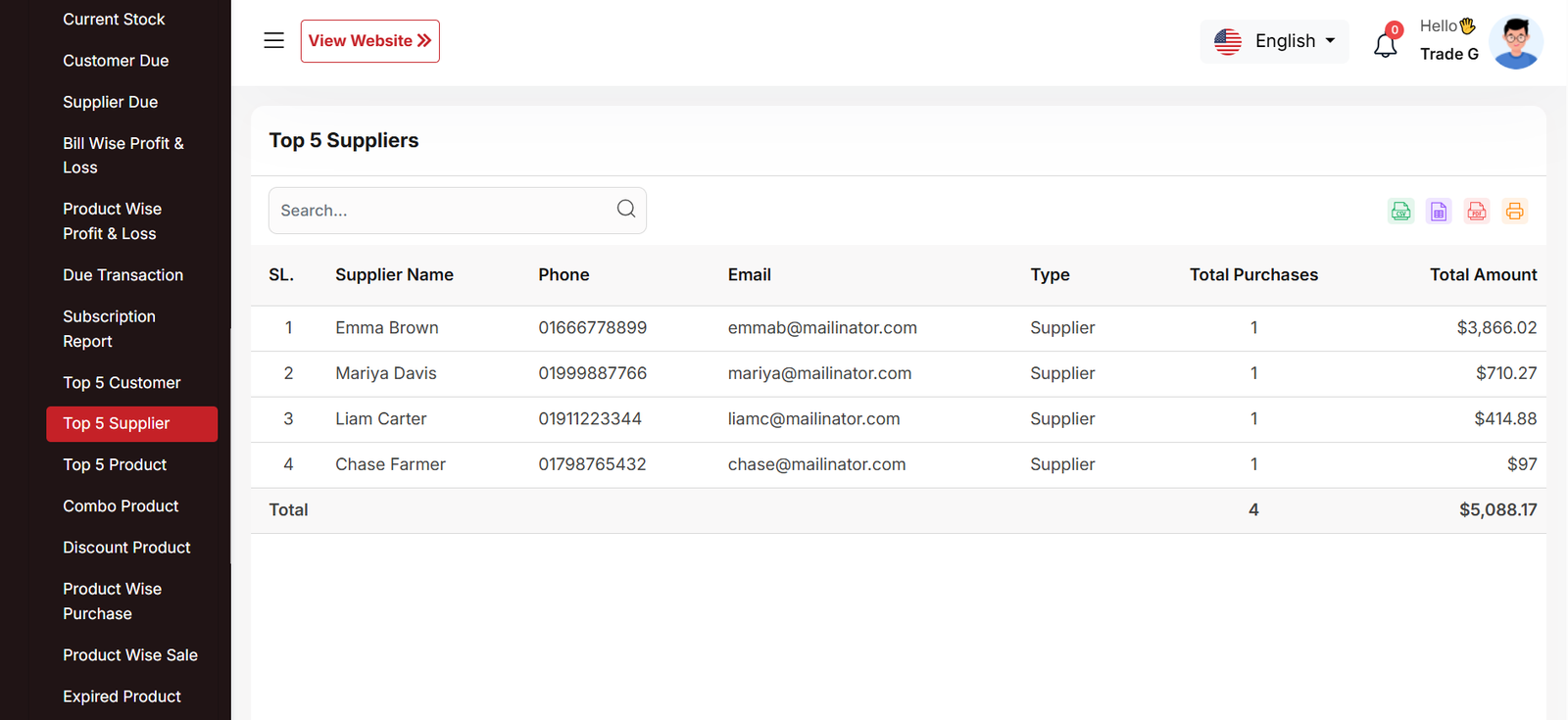Export the supplier table as CSV

click(x=1400, y=211)
